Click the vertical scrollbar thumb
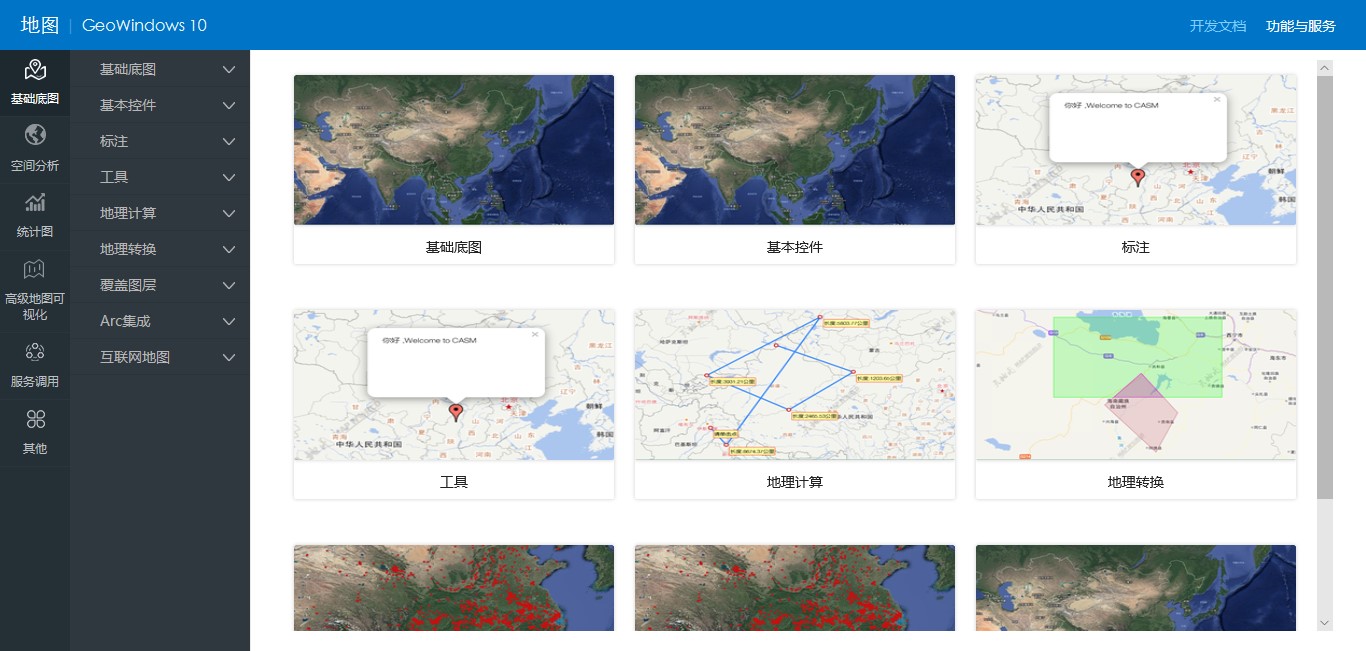Image resolution: width=1366 pixels, height=651 pixels. coord(1325,287)
